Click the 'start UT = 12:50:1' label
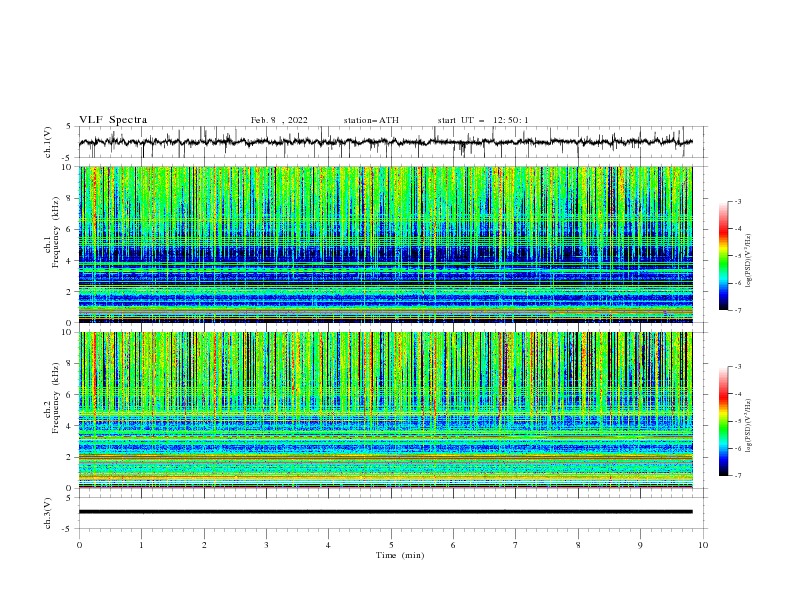 pyautogui.click(x=483, y=120)
